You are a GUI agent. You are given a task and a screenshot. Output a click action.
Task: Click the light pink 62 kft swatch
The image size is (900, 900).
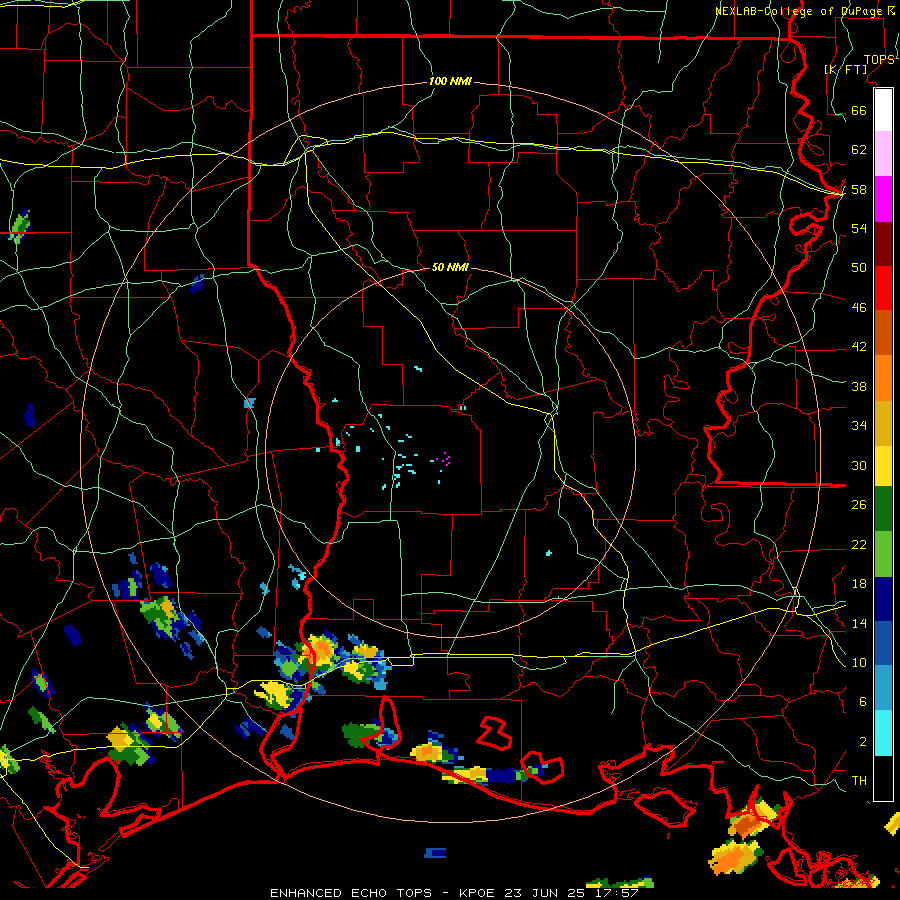point(883,154)
